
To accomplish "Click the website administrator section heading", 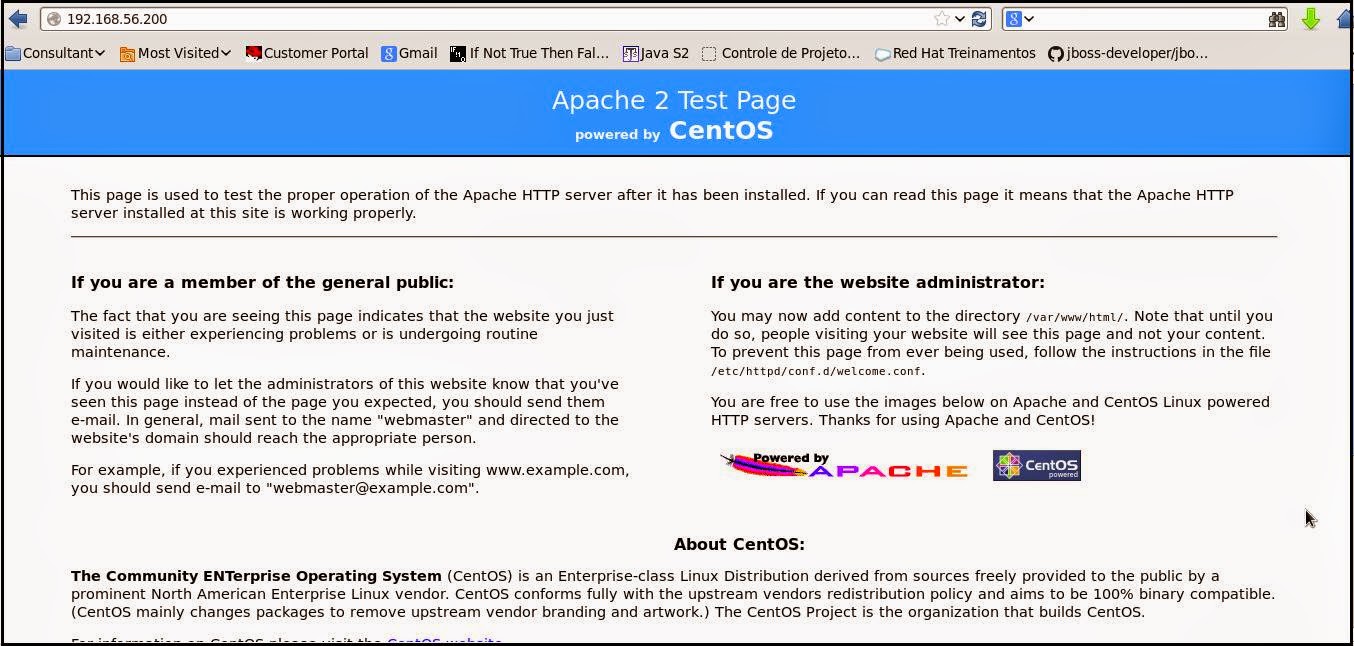I will pyautogui.click(x=878, y=282).
